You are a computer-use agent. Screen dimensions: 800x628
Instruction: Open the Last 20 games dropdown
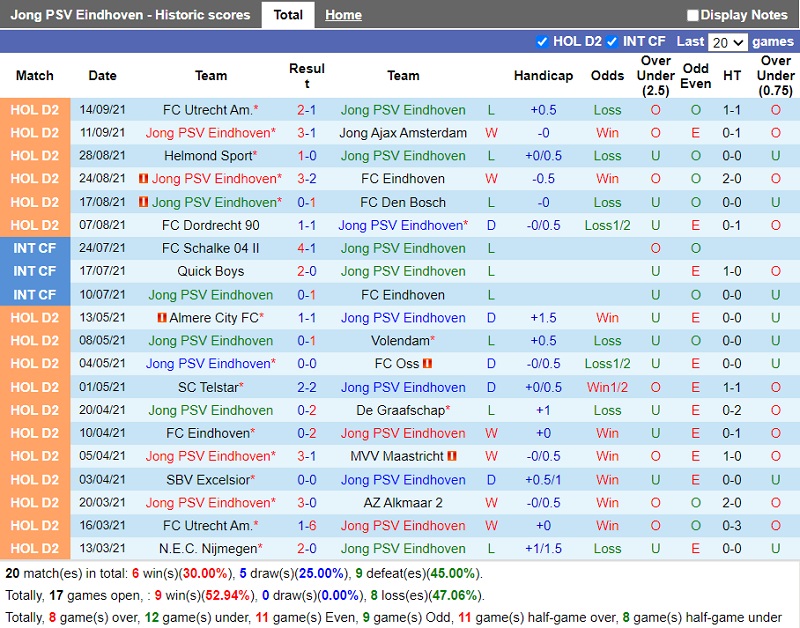(x=728, y=42)
